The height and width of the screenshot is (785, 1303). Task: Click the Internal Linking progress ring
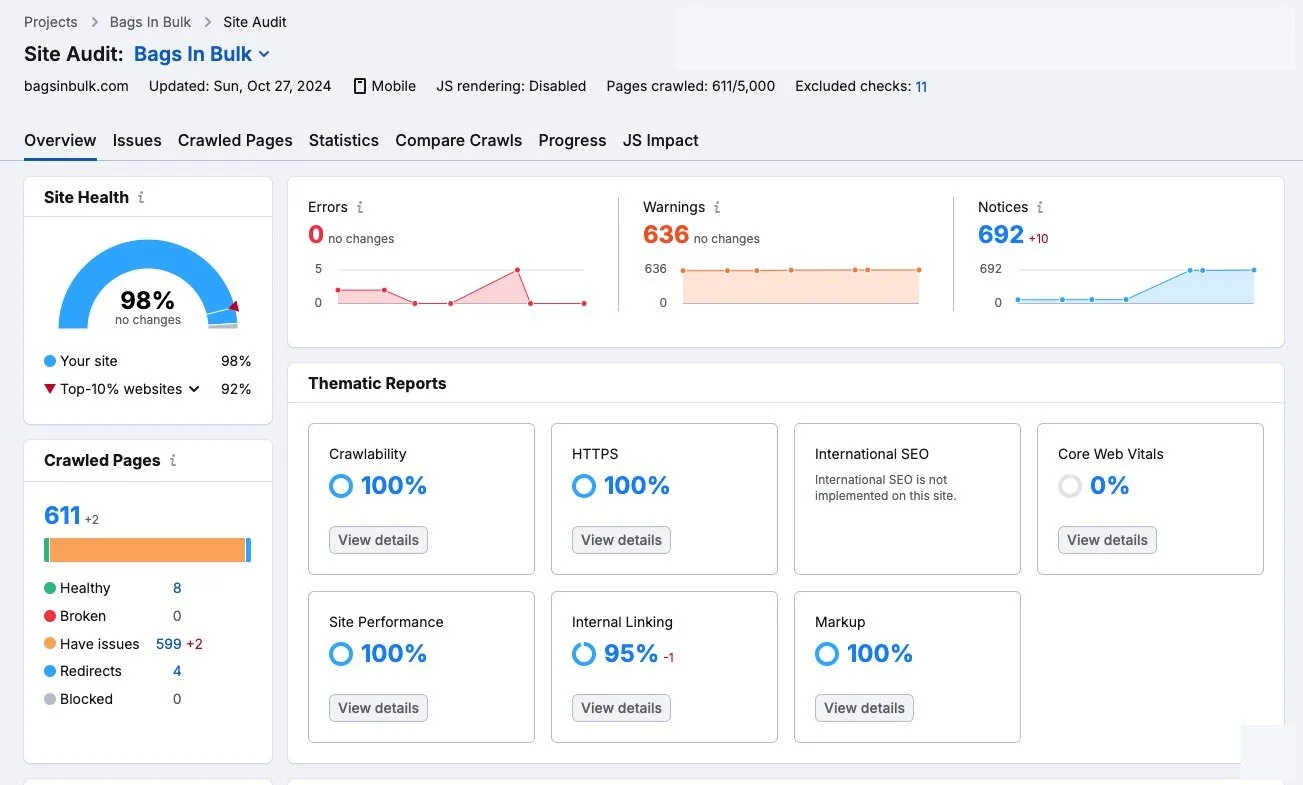click(584, 654)
